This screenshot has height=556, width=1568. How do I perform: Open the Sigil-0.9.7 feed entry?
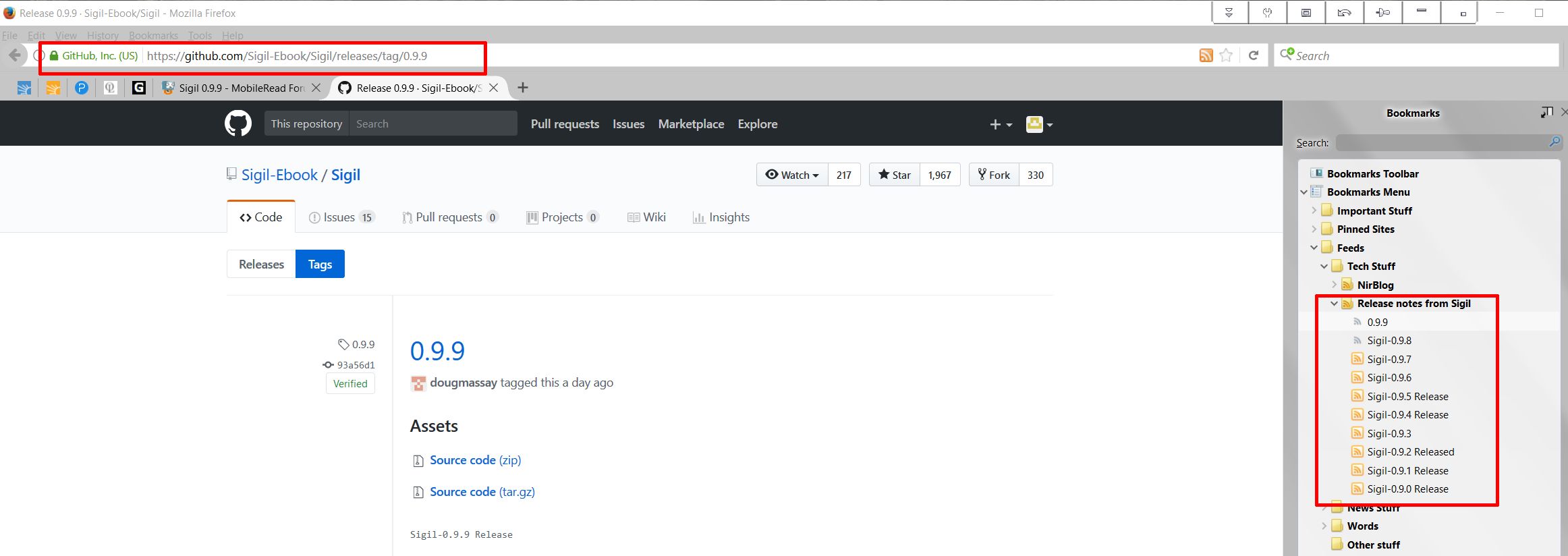tap(1389, 359)
